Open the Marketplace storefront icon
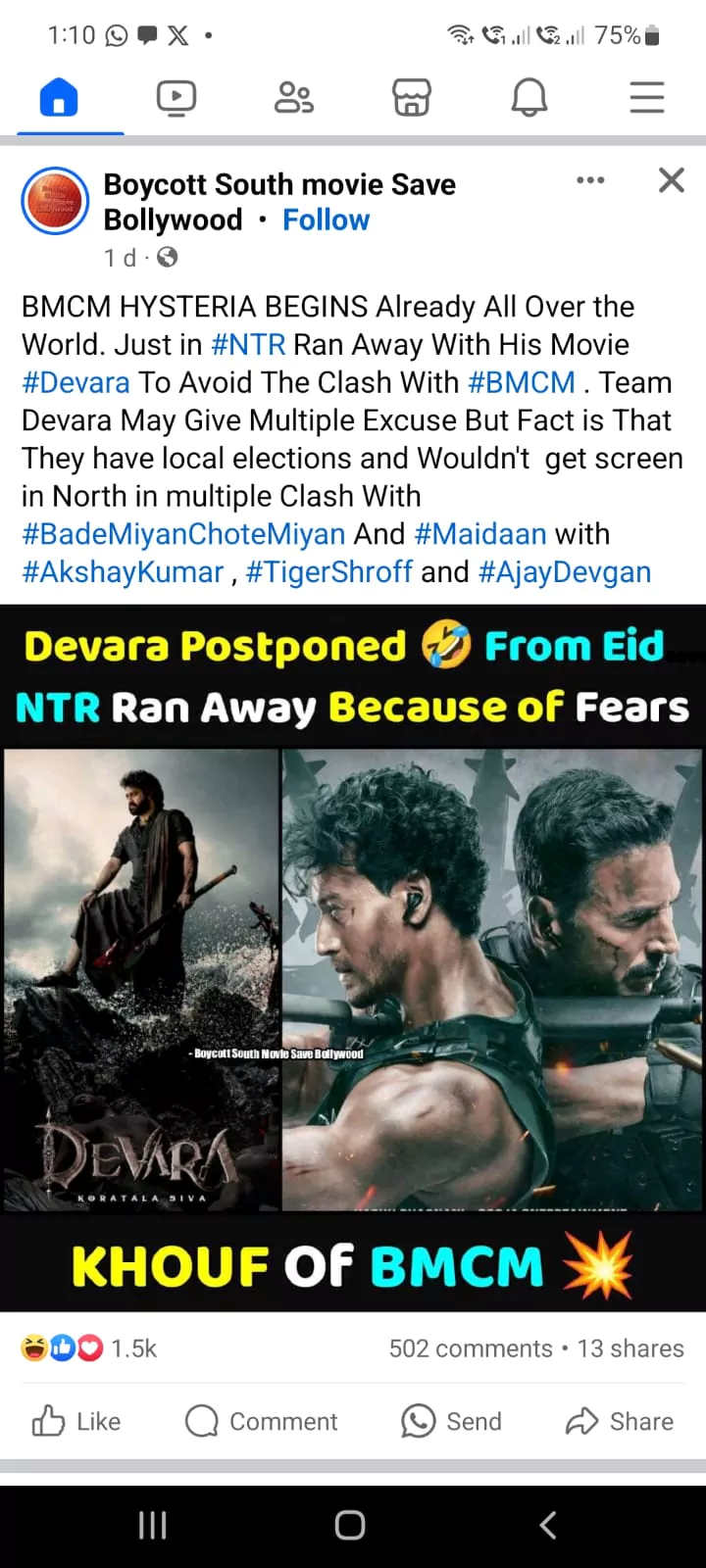The width and height of the screenshot is (706, 1568). pos(412,98)
